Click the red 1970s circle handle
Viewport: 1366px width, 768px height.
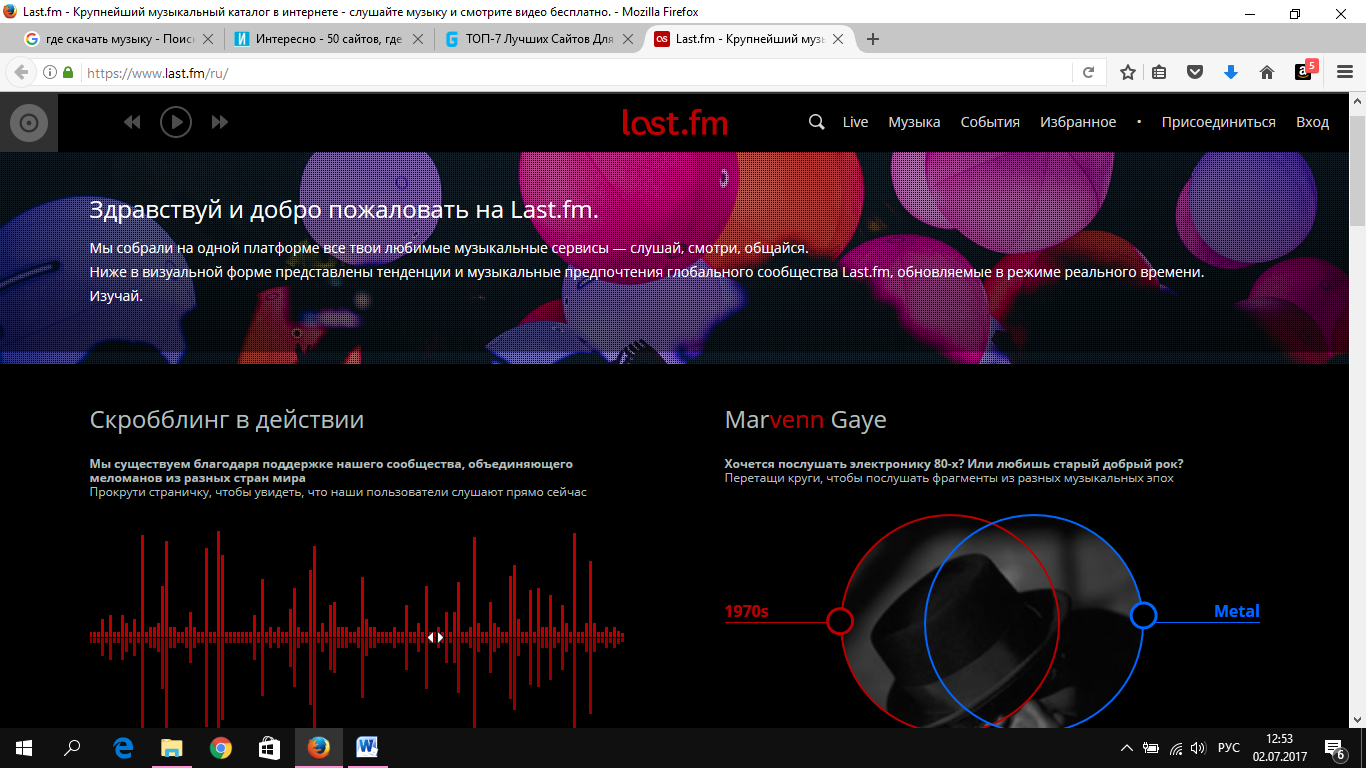point(840,621)
